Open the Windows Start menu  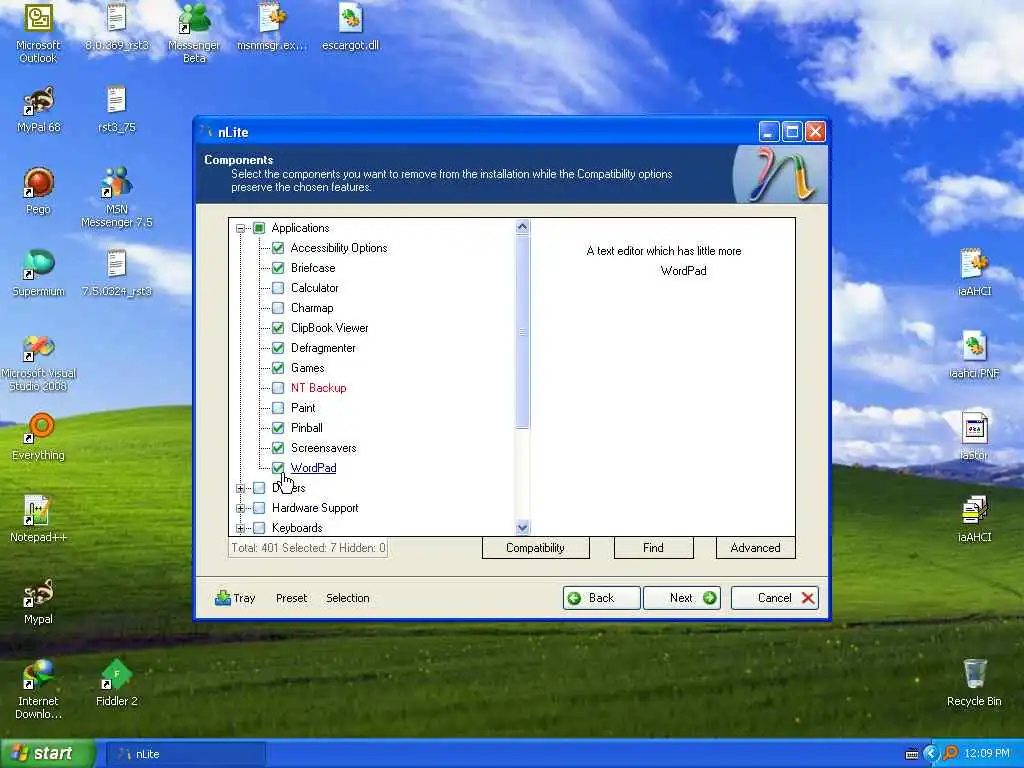[x=48, y=754]
